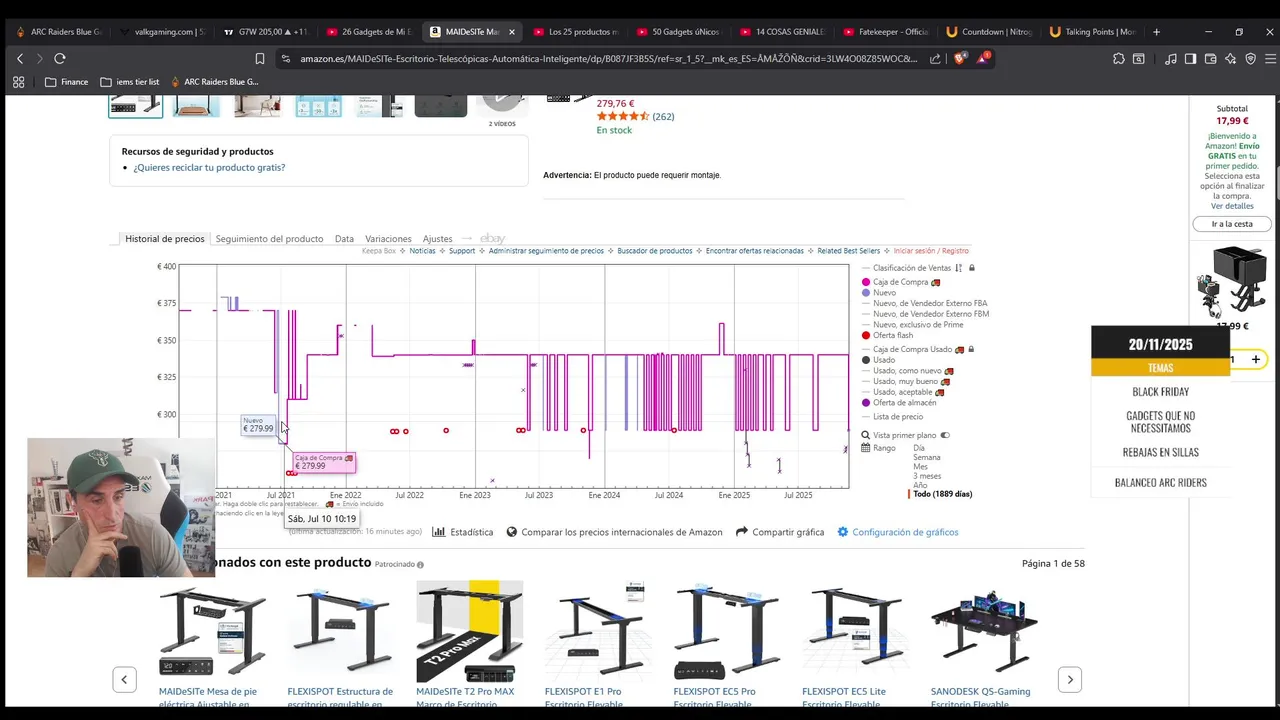Open the apps grid in bookmarks bar
1280x720 pixels.
[x=18, y=82]
